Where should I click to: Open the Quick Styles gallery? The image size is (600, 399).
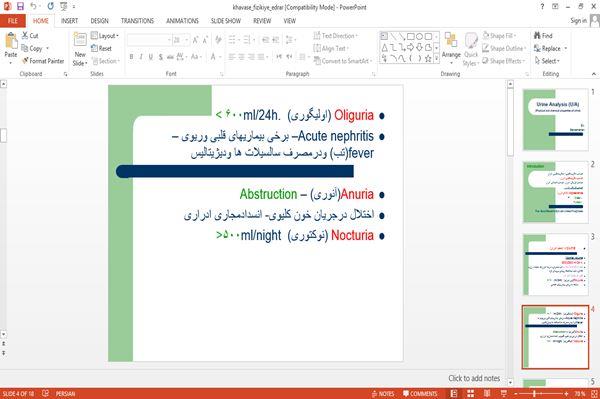coord(471,50)
